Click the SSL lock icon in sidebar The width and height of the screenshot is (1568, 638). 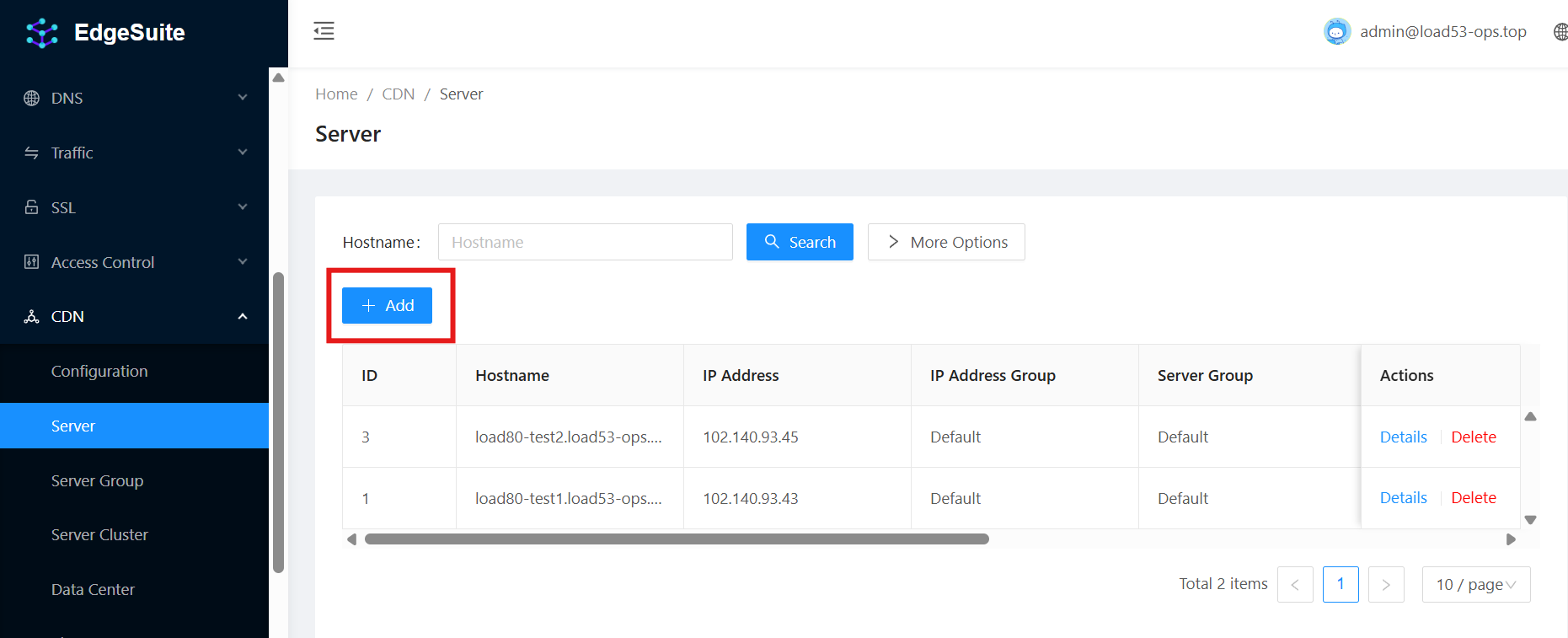click(x=32, y=207)
